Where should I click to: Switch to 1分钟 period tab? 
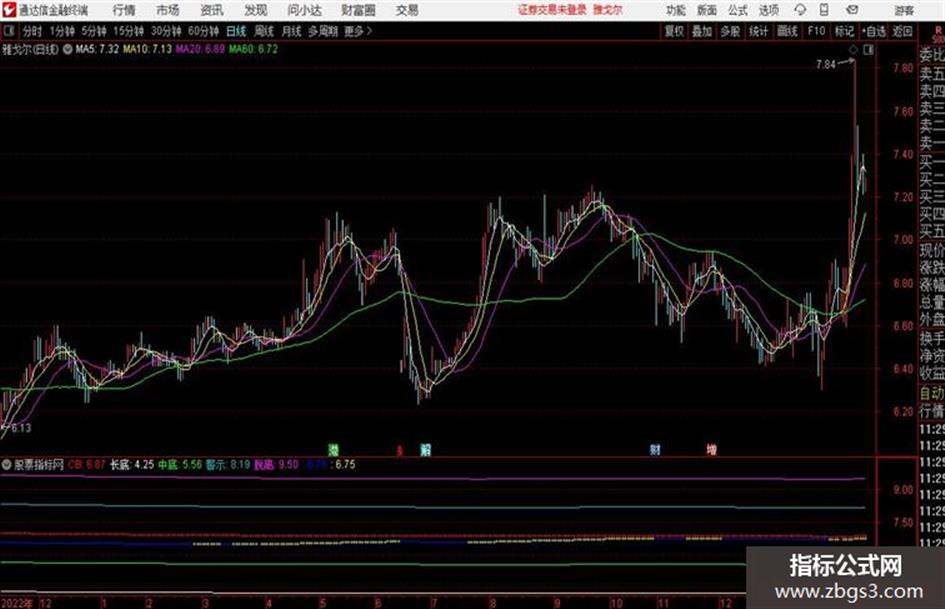[61, 31]
